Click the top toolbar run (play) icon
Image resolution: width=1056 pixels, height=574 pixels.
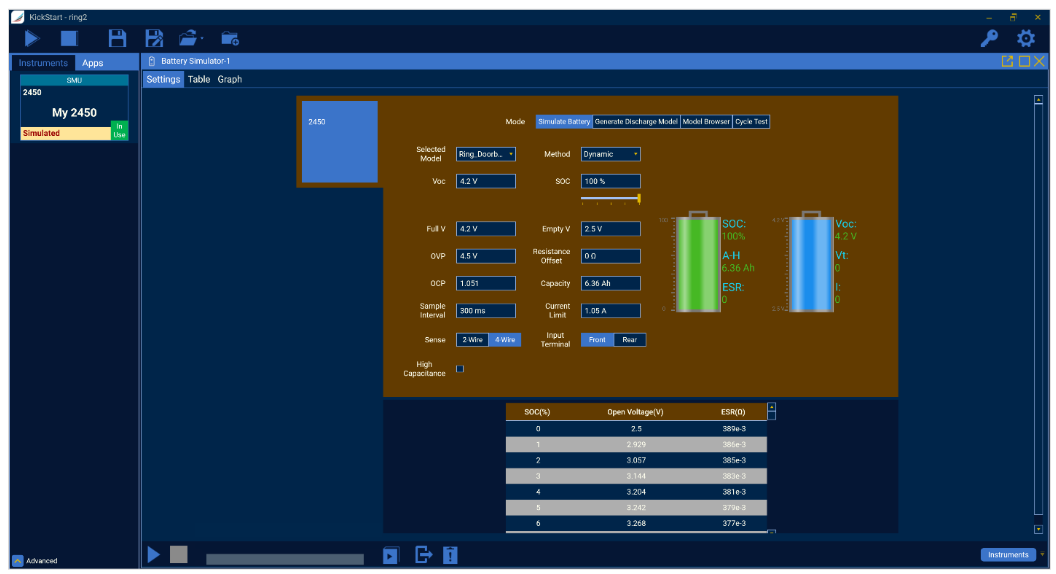(32, 38)
